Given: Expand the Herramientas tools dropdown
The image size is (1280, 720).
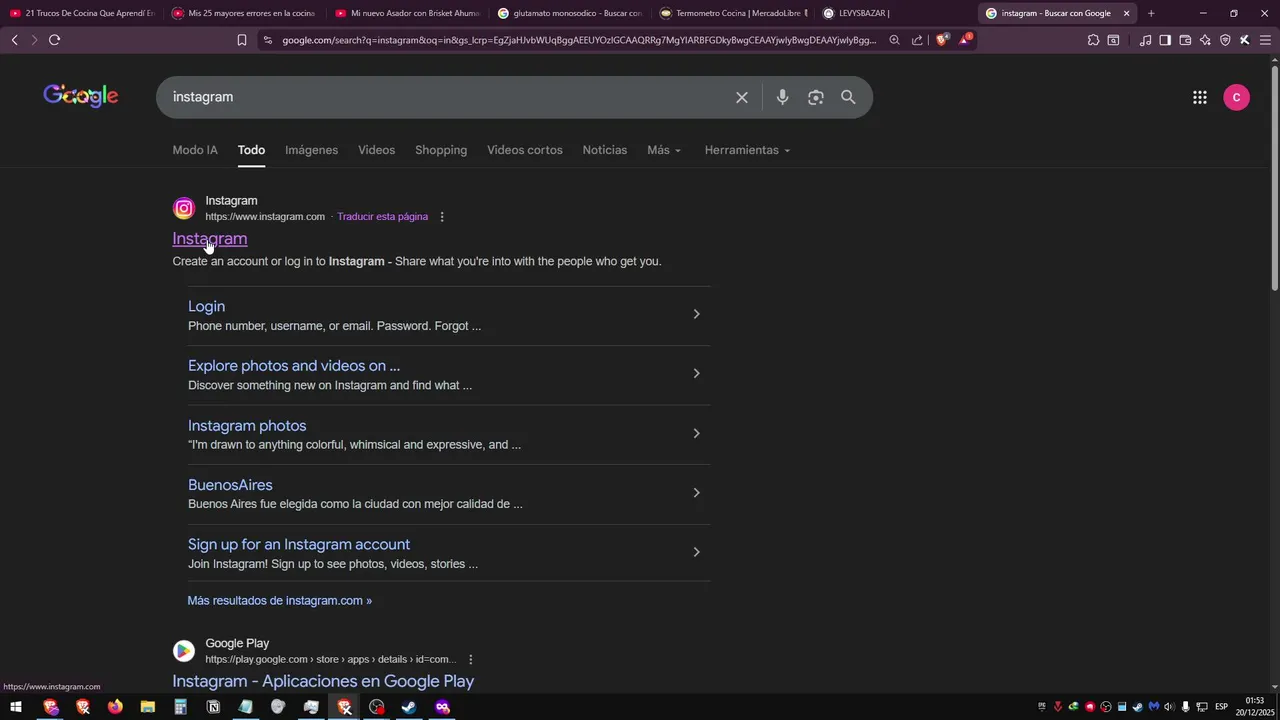Looking at the screenshot, I should point(747,150).
